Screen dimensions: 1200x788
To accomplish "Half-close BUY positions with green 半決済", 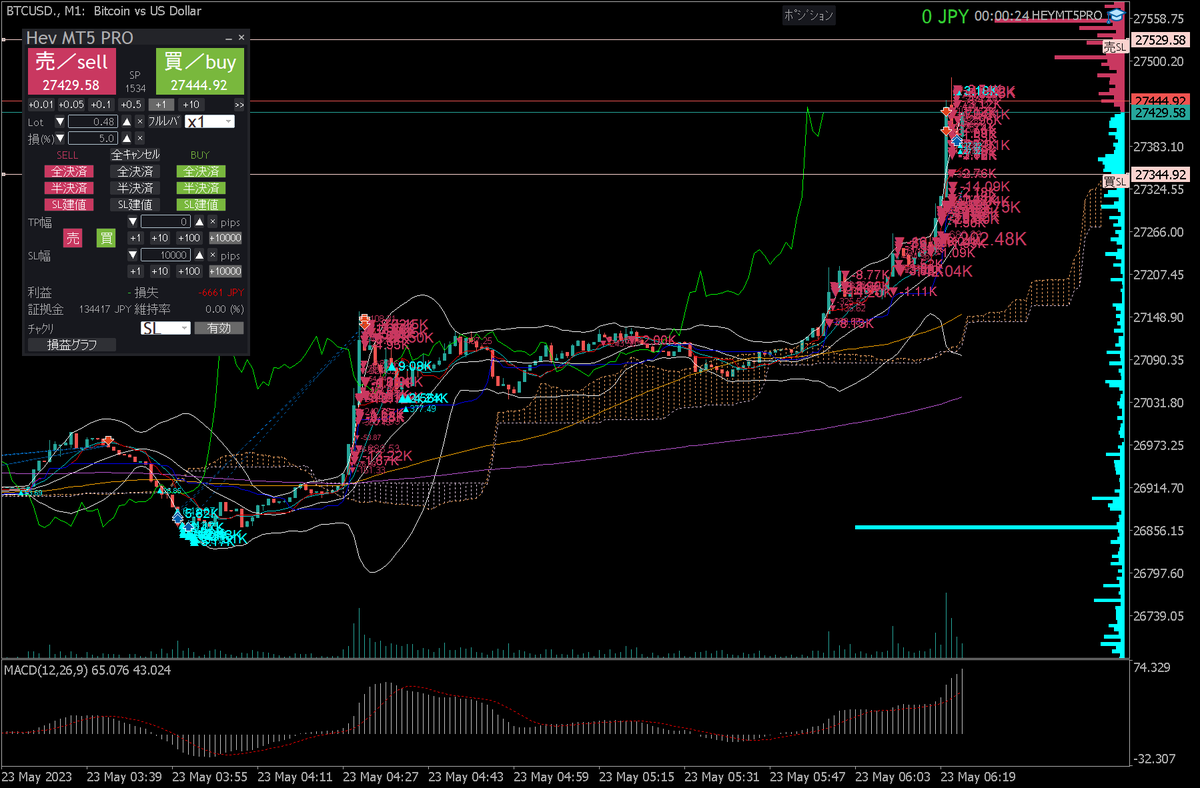I will [x=201, y=188].
